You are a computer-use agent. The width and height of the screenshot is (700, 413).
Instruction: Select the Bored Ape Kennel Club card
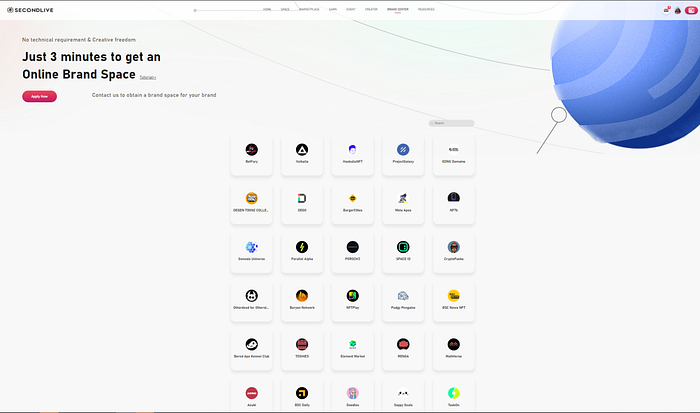[x=251, y=350]
